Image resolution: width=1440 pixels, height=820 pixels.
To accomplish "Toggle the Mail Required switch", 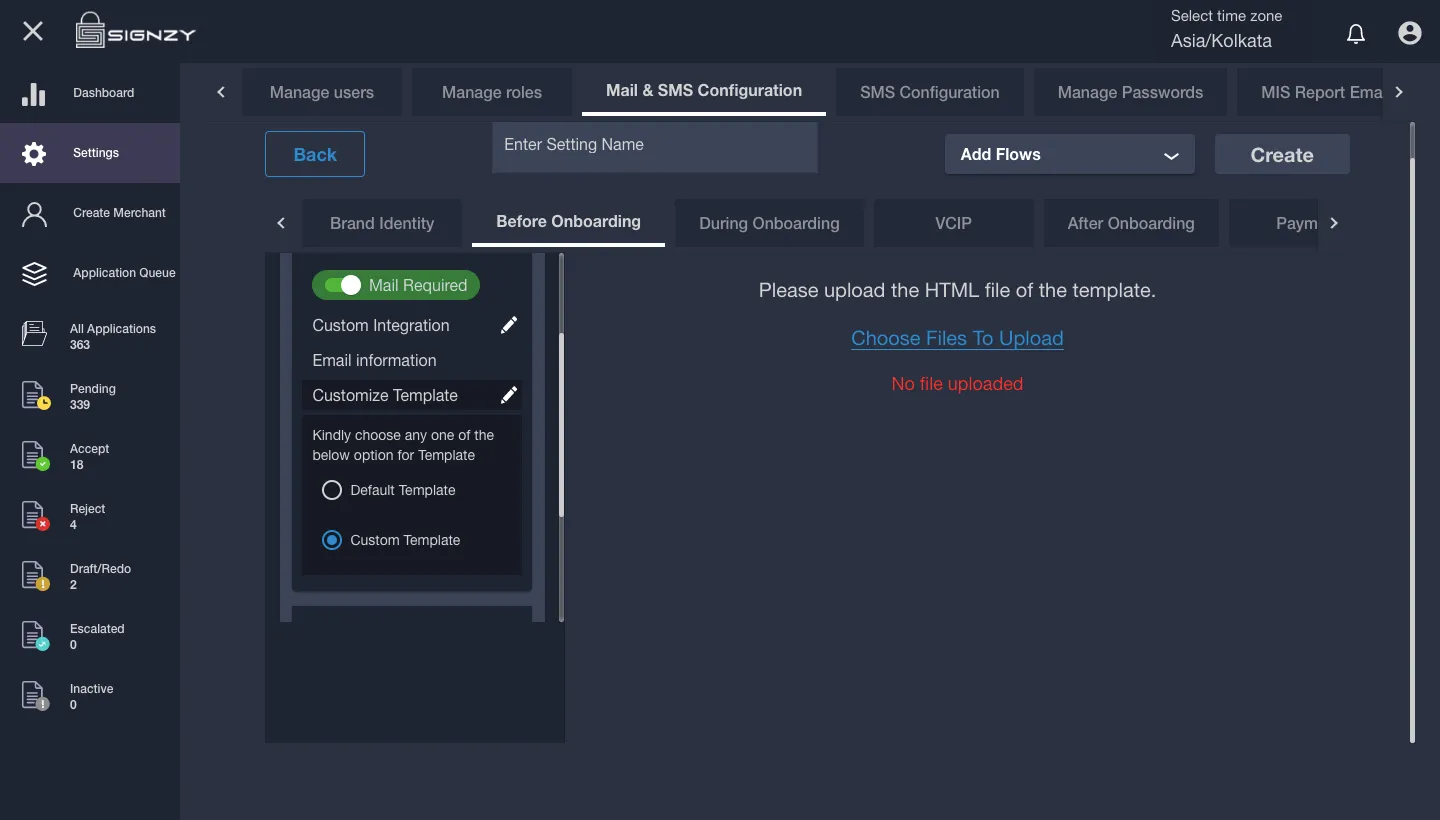I will tap(342, 285).
